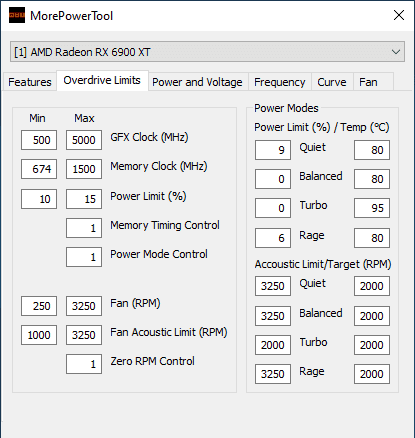The width and height of the screenshot is (415, 438).
Task: Click the GFX Clock Min field
Action: (39, 140)
